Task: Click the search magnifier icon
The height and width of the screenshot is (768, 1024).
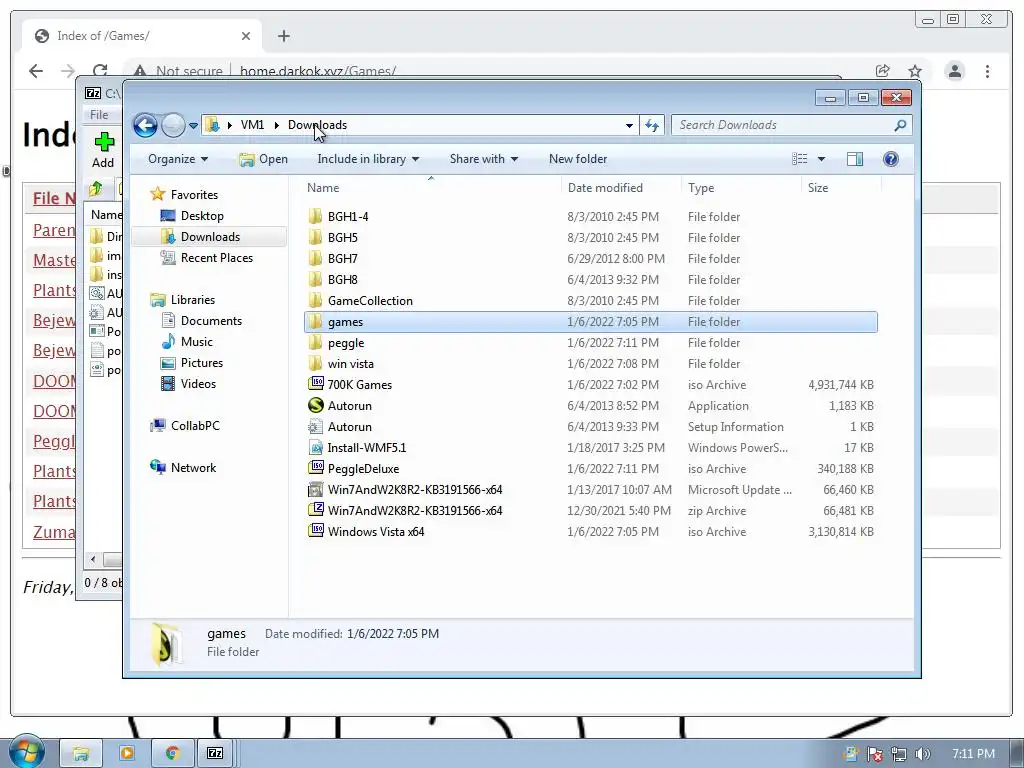Action: click(900, 125)
